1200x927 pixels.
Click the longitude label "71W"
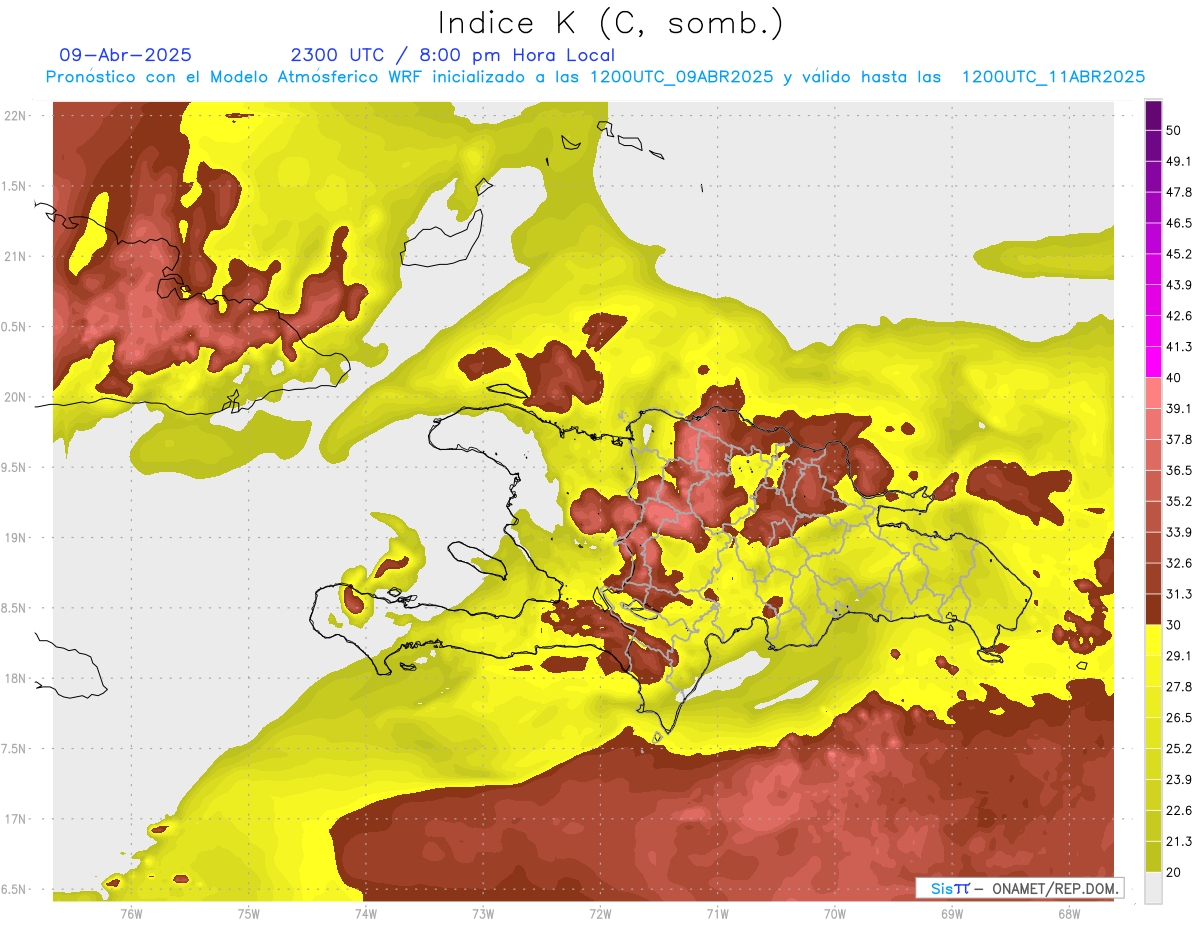point(717,914)
